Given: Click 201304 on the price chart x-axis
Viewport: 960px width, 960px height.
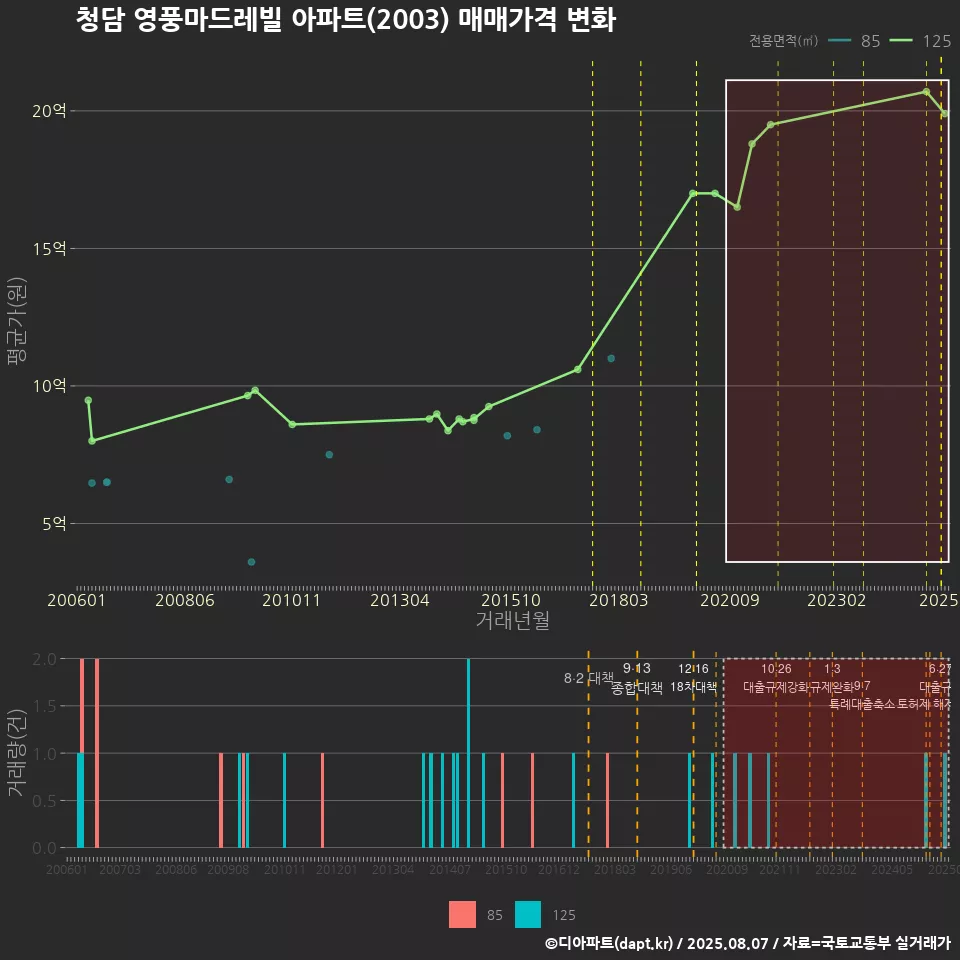Looking at the screenshot, I should (400, 600).
